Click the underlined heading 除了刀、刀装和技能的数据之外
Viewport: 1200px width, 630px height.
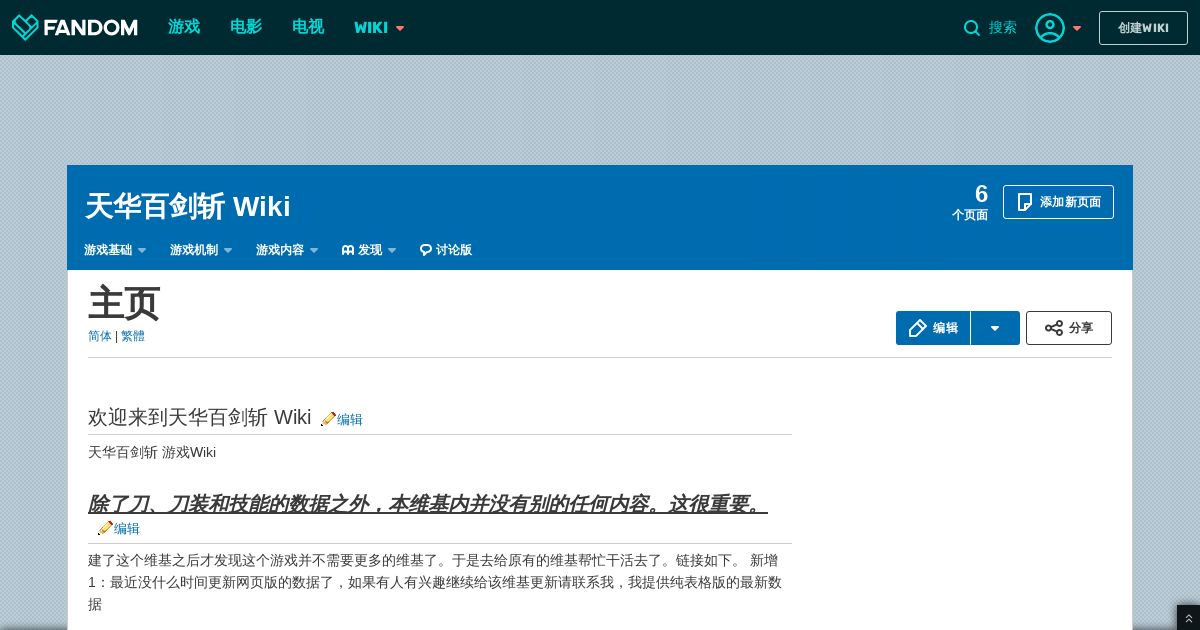tap(428, 504)
